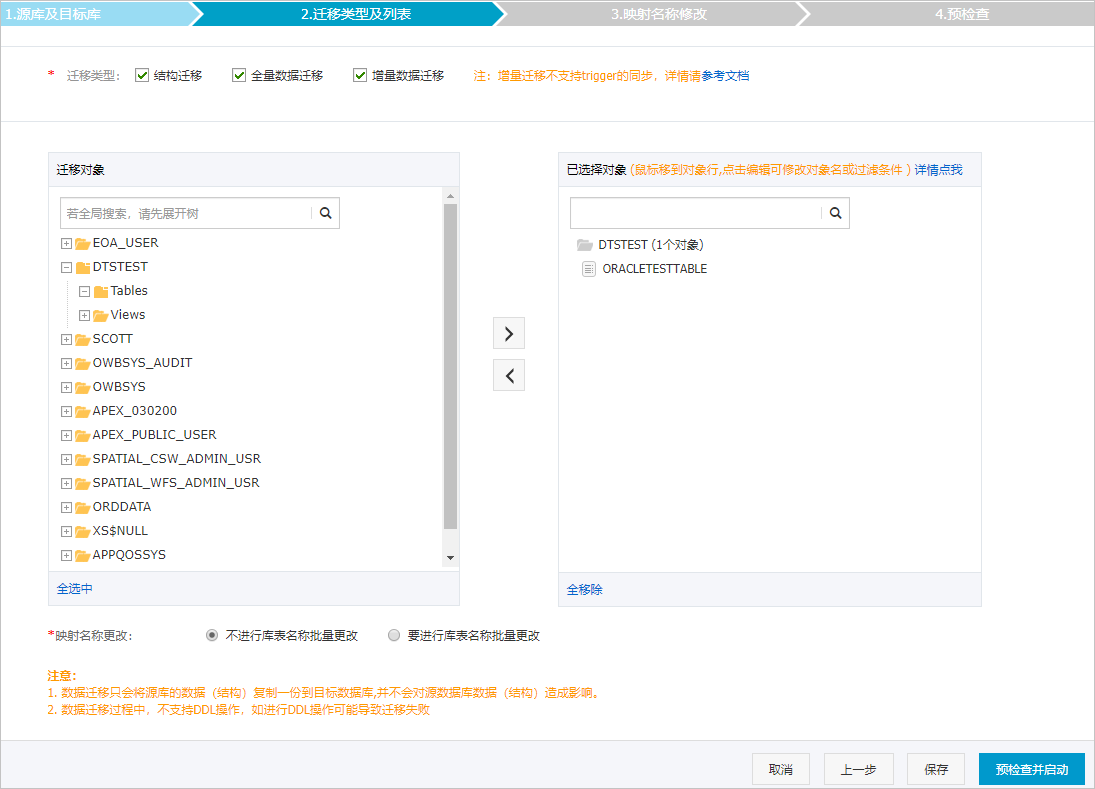Viewport: 1095px width, 789px height.
Task: Click the APEX_030200 folder icon
Action: [x=82, y=411]
